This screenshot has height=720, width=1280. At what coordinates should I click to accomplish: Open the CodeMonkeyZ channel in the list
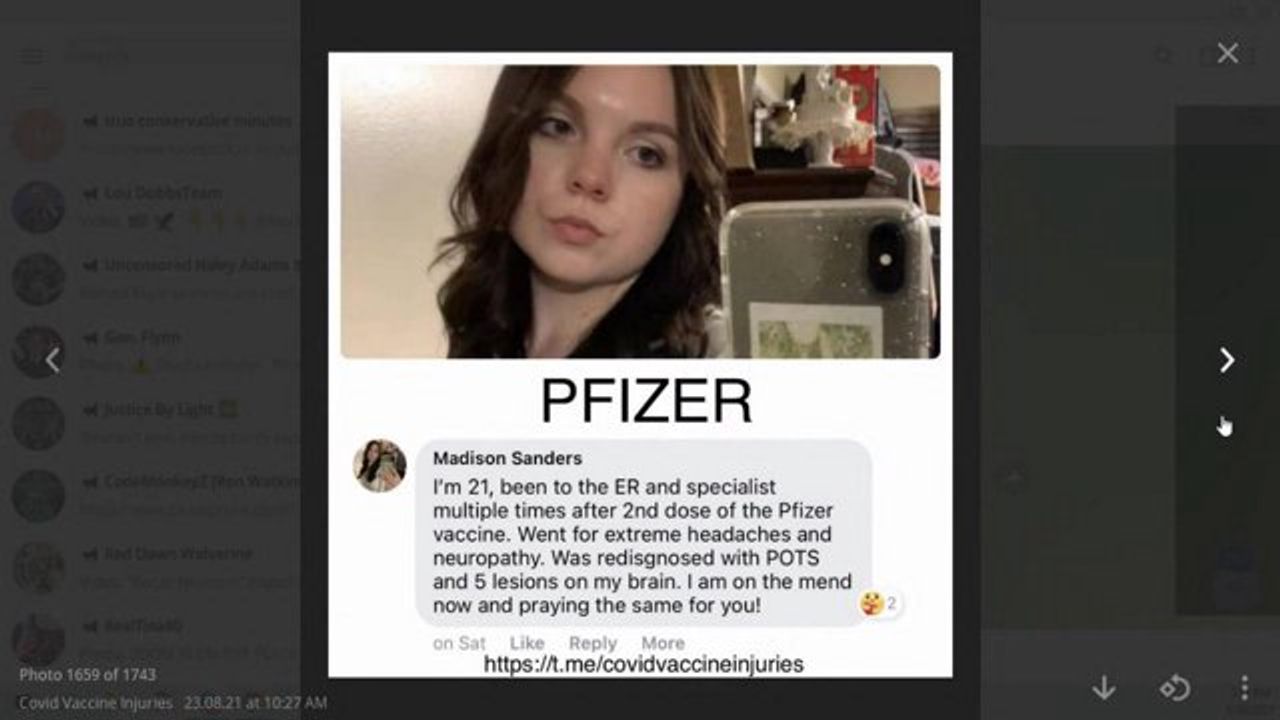150,496
